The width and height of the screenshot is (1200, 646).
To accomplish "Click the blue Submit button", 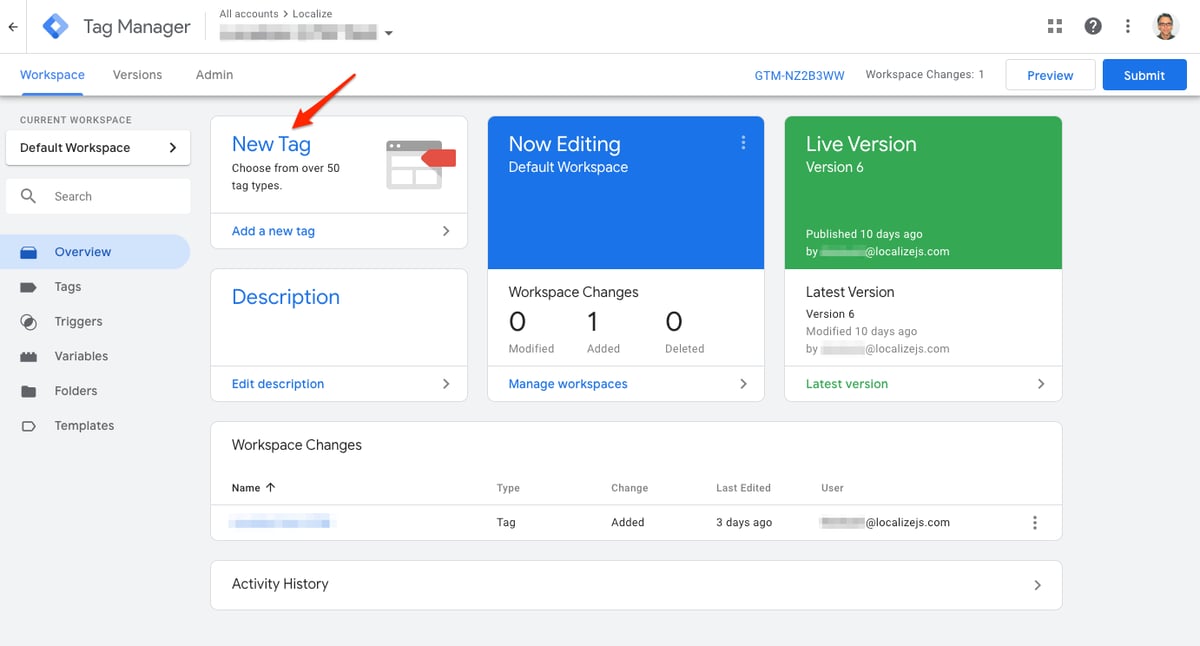I will point(1144,75).
